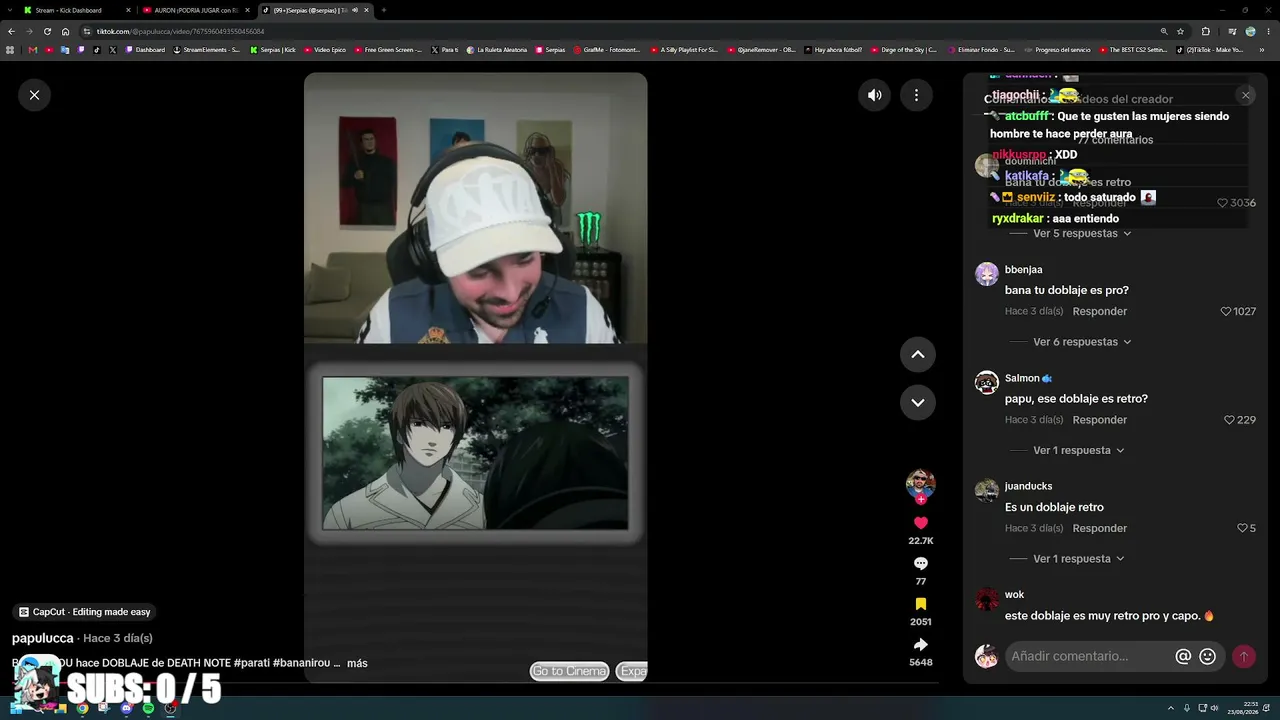
Task: Expand the 1 reply under juanducks
Action: coord(1079,559)
